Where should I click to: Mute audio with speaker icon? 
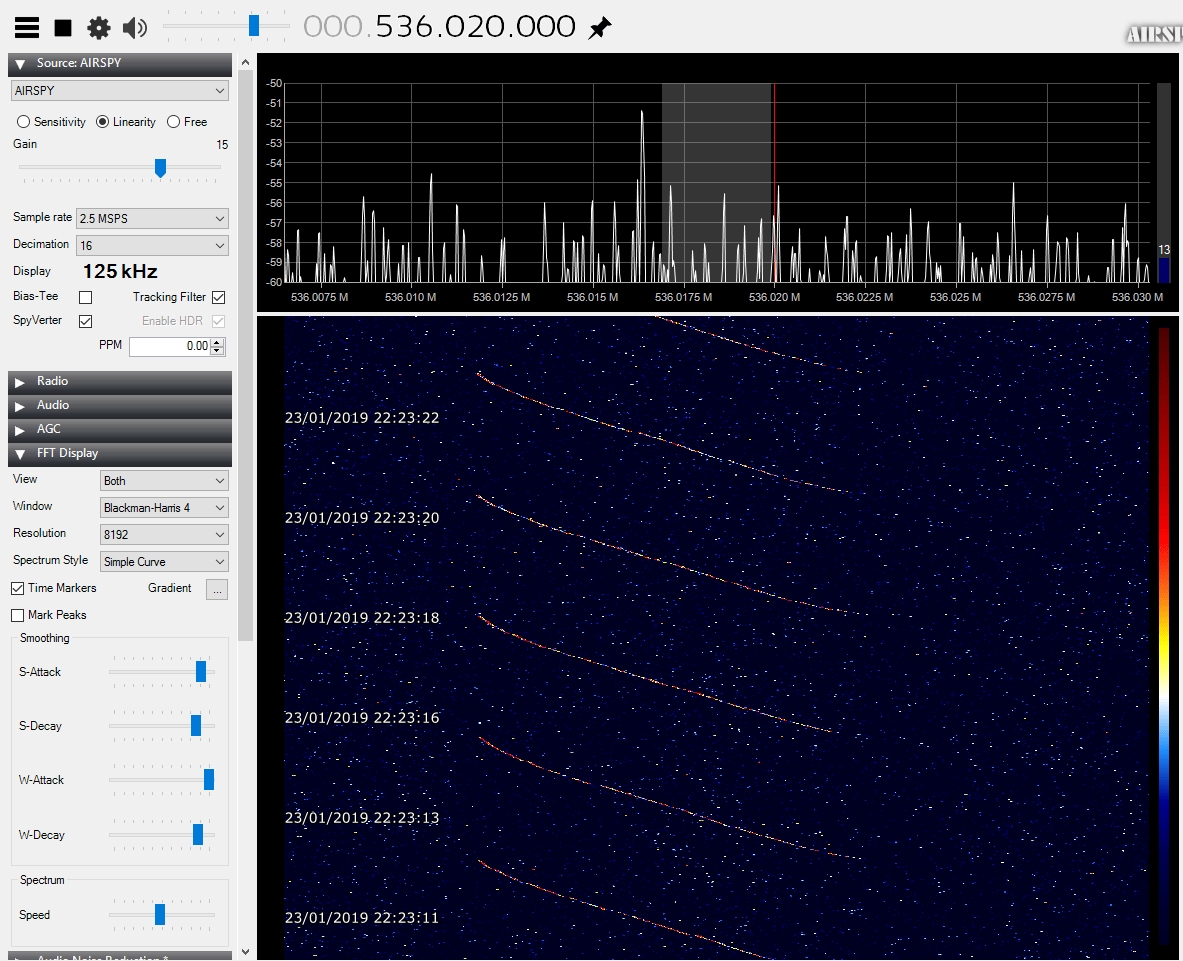pos(134,28)
